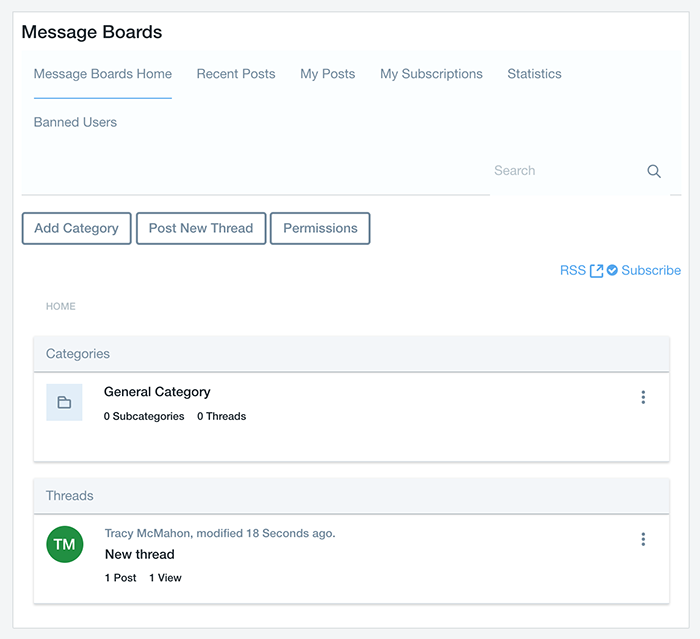Click the TM user avatar

coord(65,544)
